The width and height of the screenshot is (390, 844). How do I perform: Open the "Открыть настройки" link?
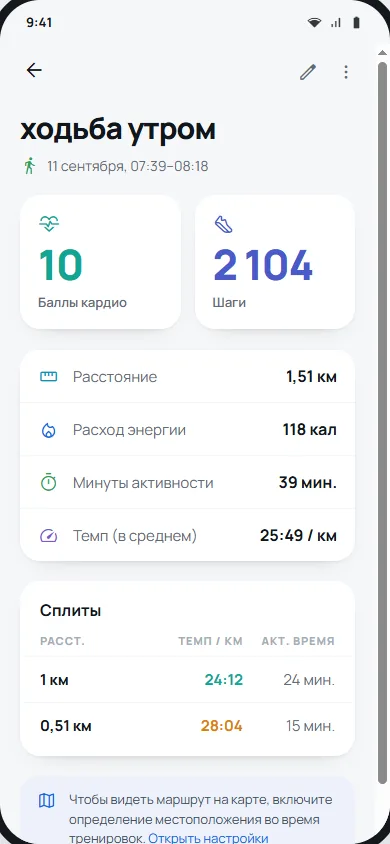(x=208, y=838)
